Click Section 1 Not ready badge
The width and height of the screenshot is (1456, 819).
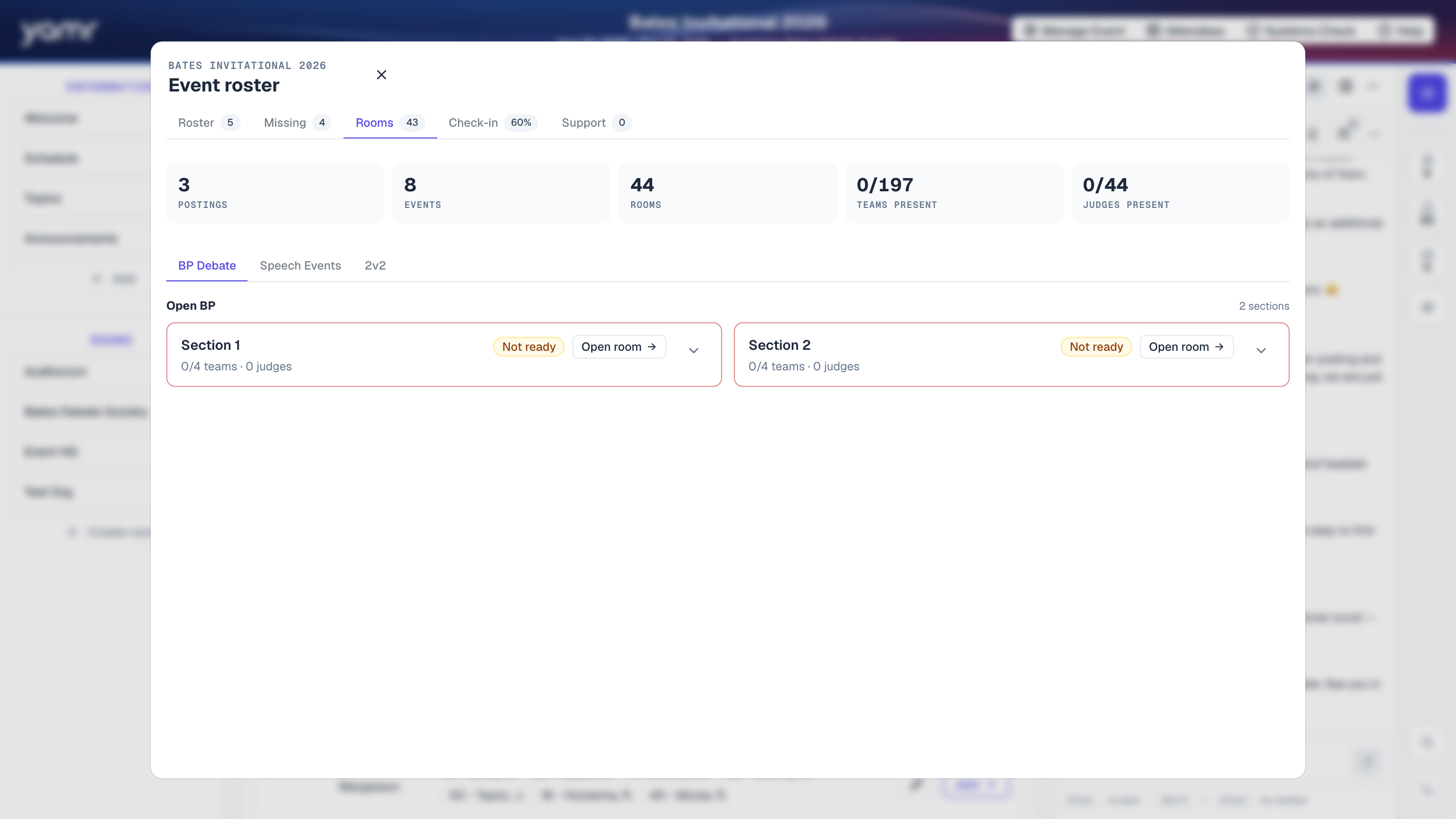(x=528, y=346)
